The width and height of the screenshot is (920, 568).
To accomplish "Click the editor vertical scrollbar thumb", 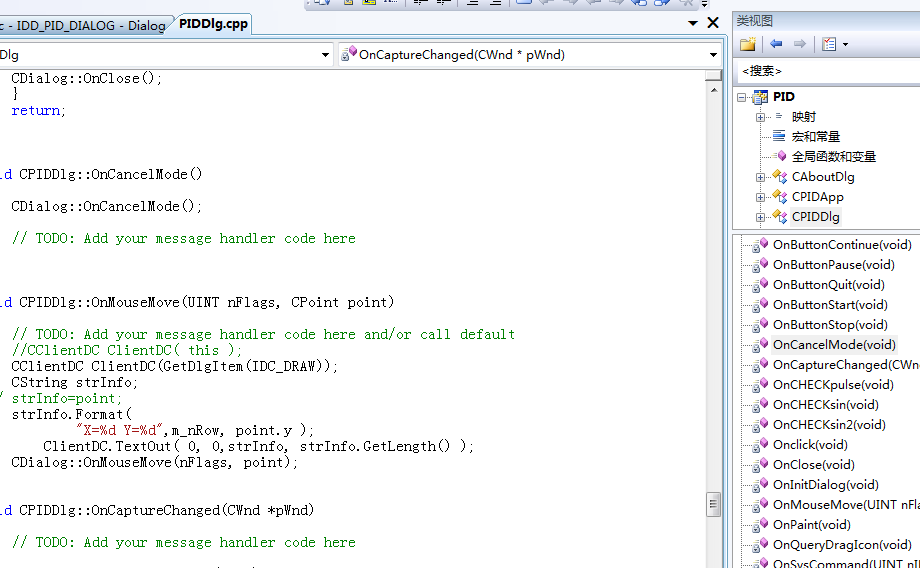I will (713, 503).
